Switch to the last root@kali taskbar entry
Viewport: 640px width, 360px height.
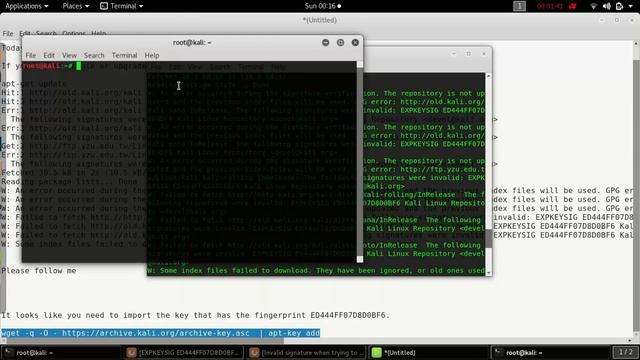click(x=550, y=353)
